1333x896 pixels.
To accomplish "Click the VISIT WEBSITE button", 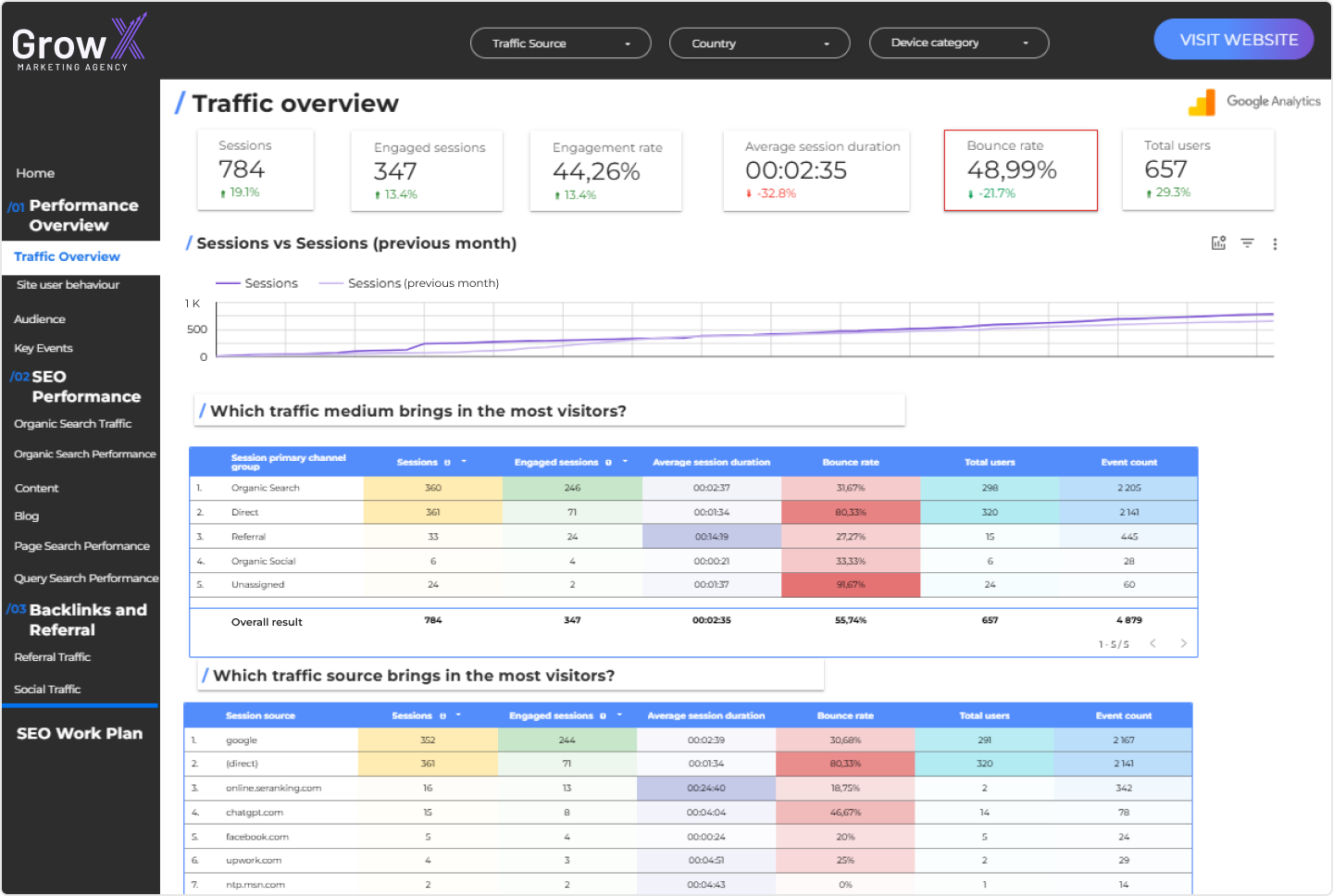I will click(x=1233, y=40).
